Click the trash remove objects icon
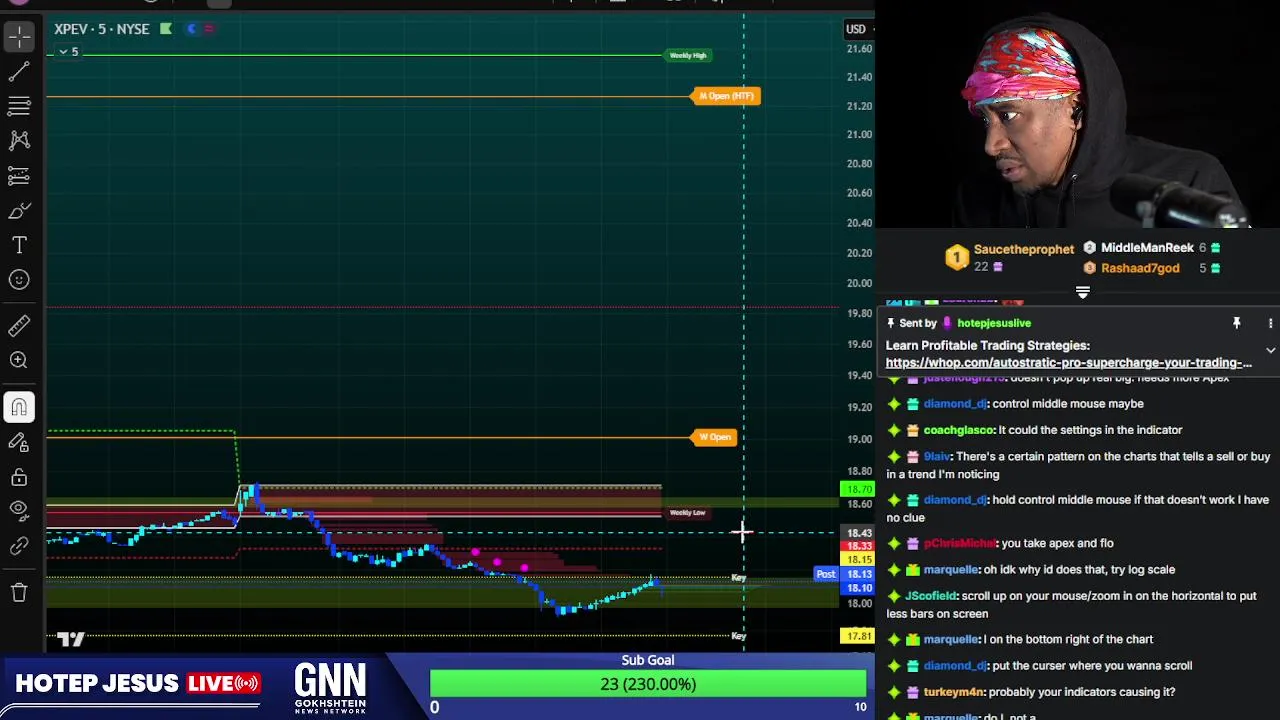 pyautogui.click(x=19, y=592)
